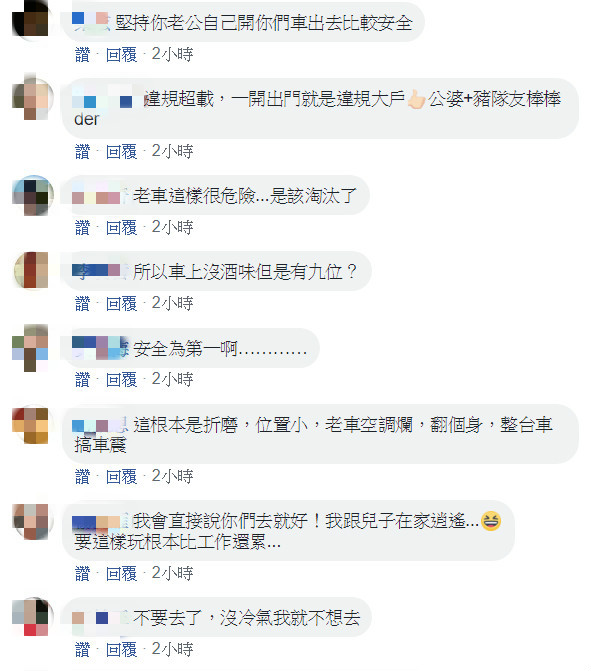Reply to the 老車這樣很危險 comment
591x671 pixels.
pyautogui.click(x=122, y=227)
